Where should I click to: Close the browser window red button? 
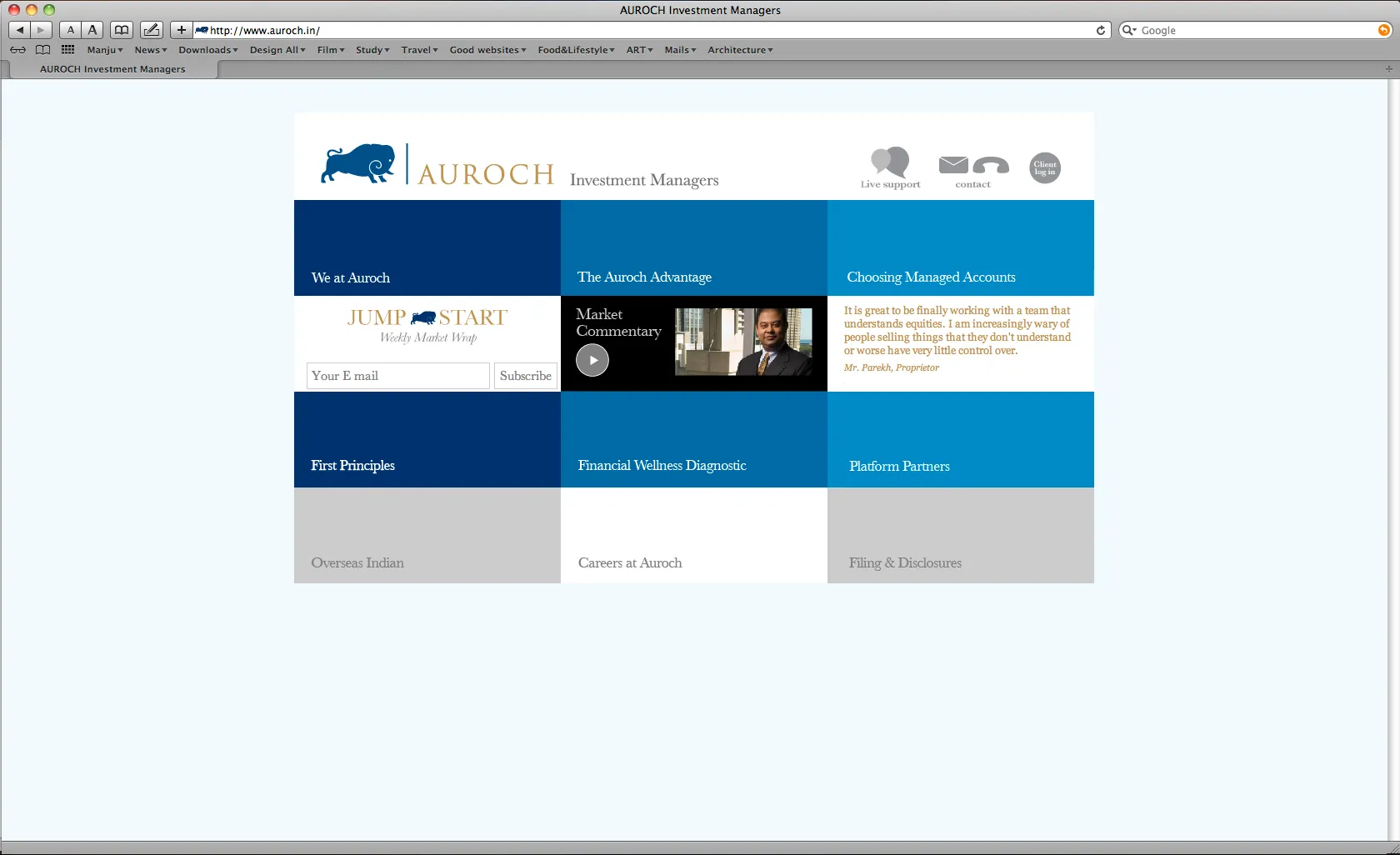[x=14, y=10]
